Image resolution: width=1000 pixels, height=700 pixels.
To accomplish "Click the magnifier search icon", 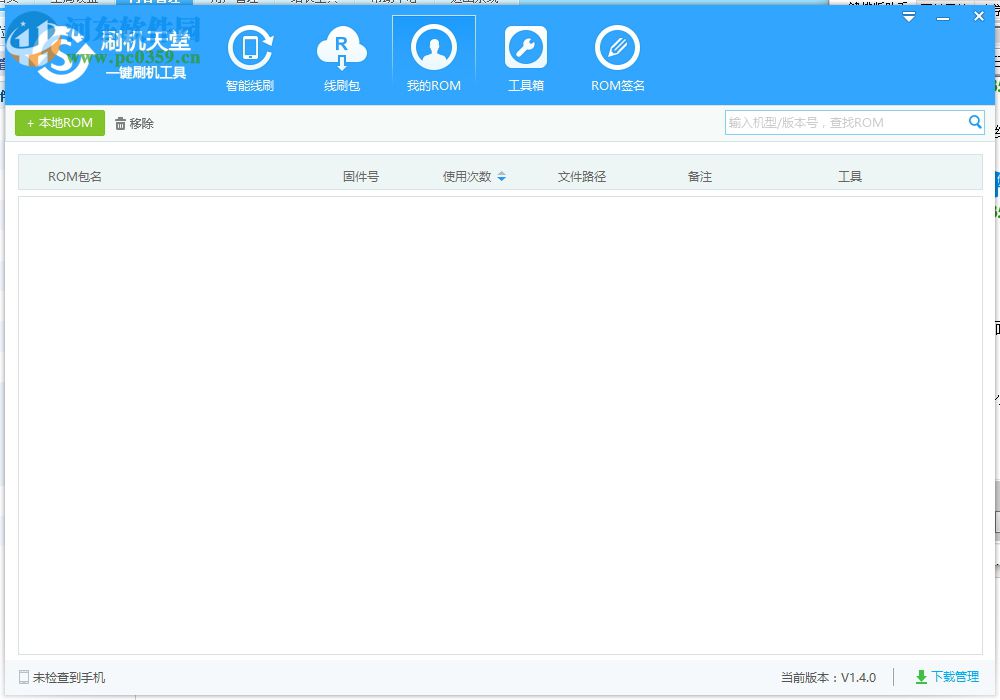I will (x=975, y=122).
